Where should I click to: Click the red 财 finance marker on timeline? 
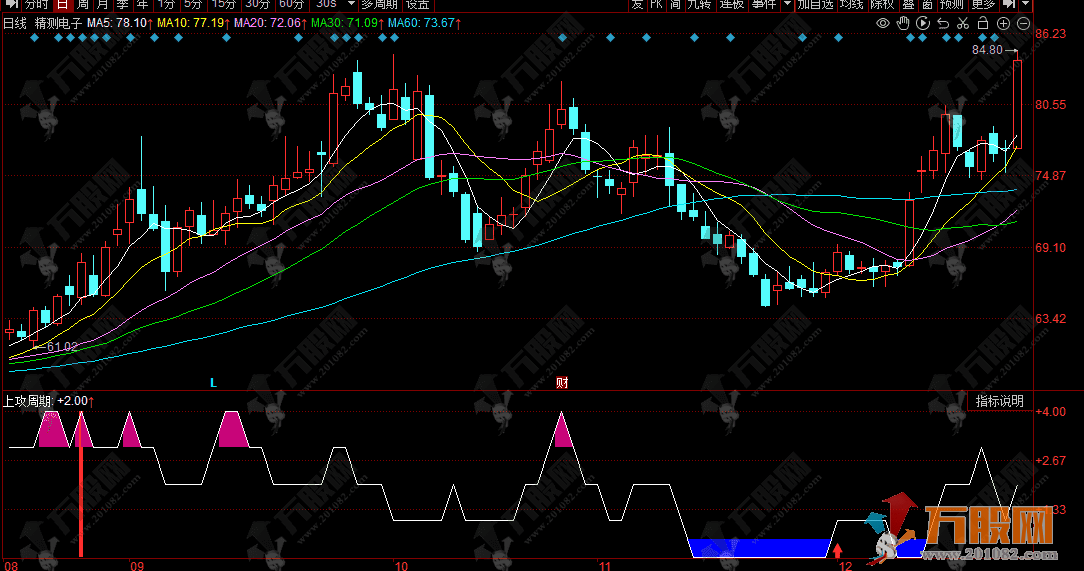tap(562, 382)
